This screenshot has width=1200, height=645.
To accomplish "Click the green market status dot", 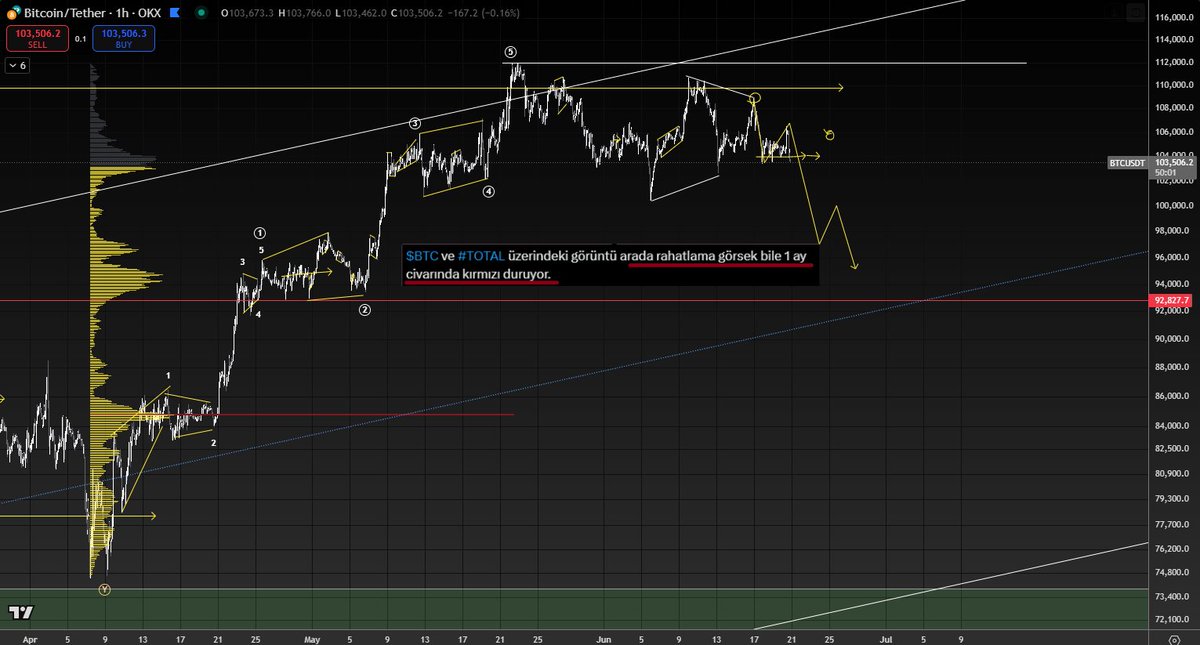I will tap(200, 12).
